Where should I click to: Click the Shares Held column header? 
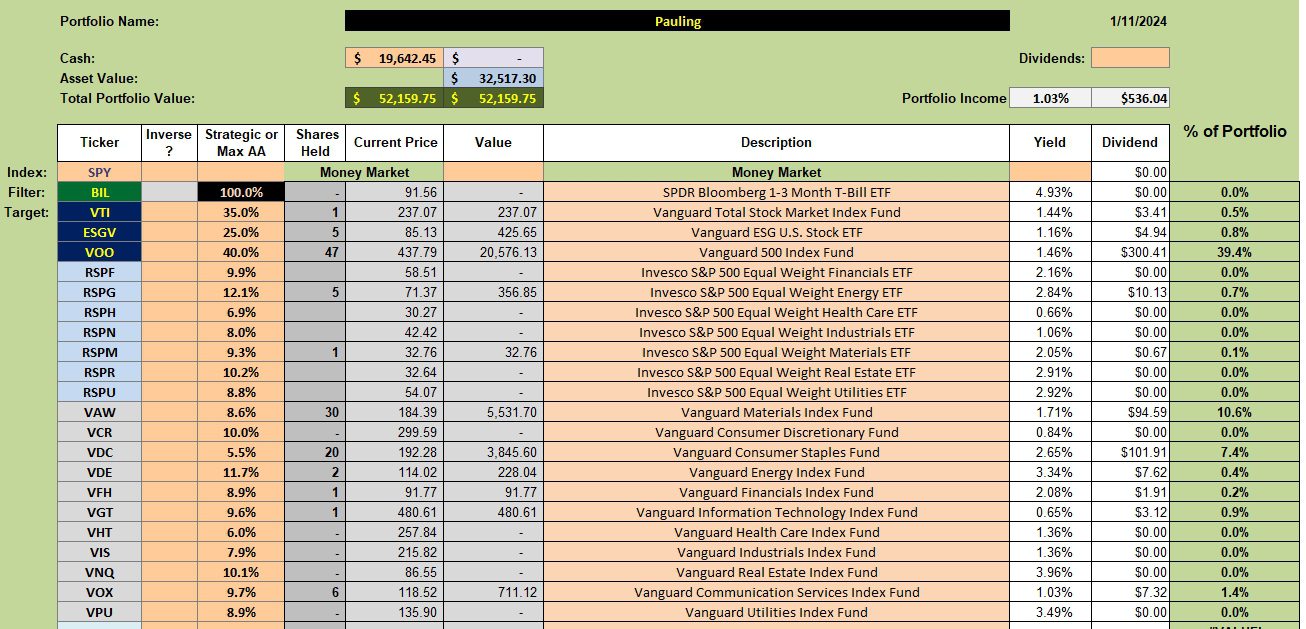pyautogui.click(x=315, y=142)
